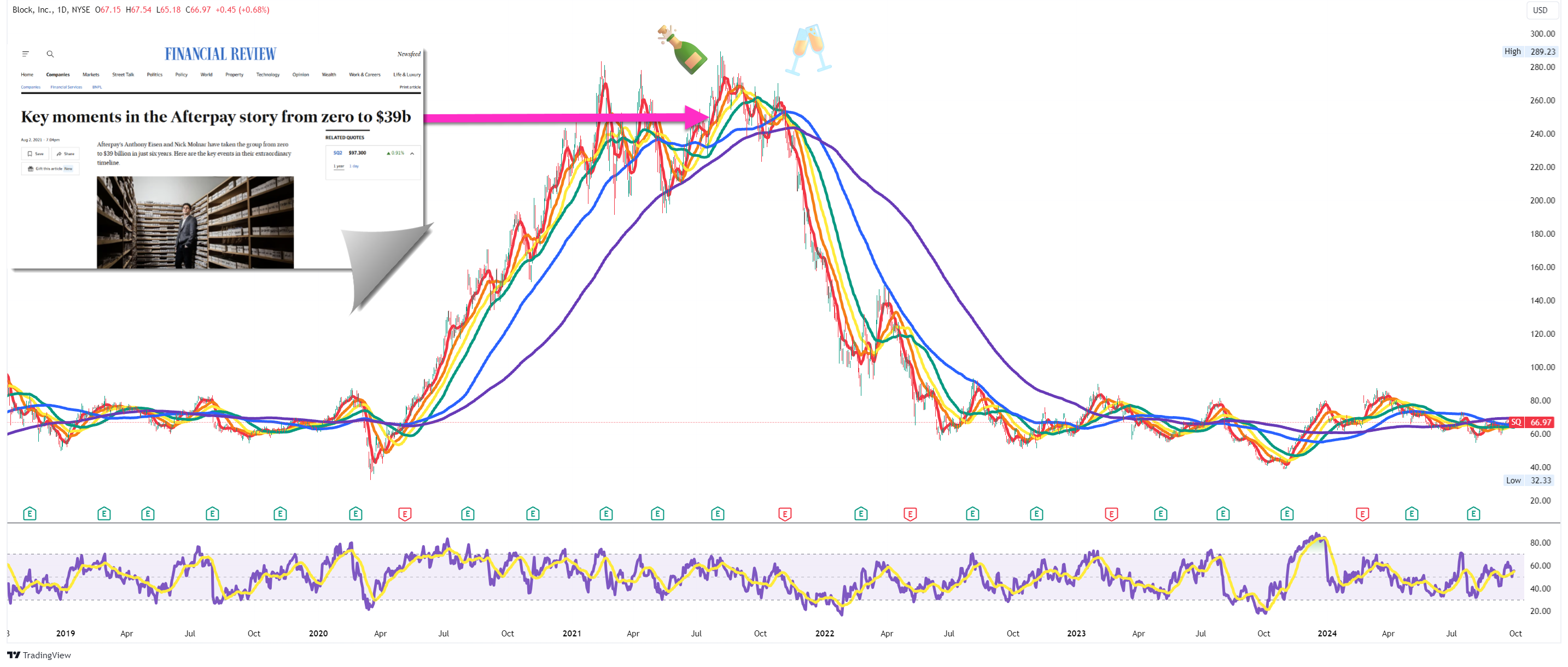Viewport: 1568px width, 667px height.
Task: Click the SQ 66.97 current price label
Action: pos(1532,423)
